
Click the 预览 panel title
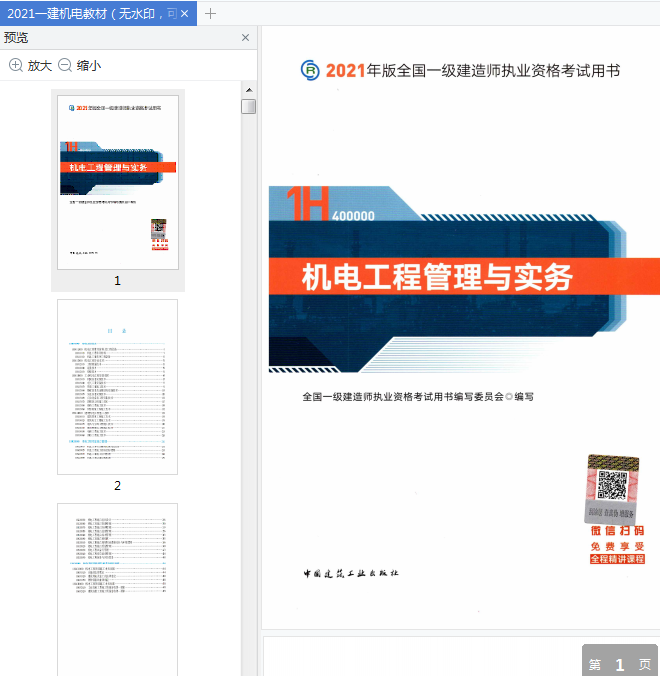click(x=16, y=38)
